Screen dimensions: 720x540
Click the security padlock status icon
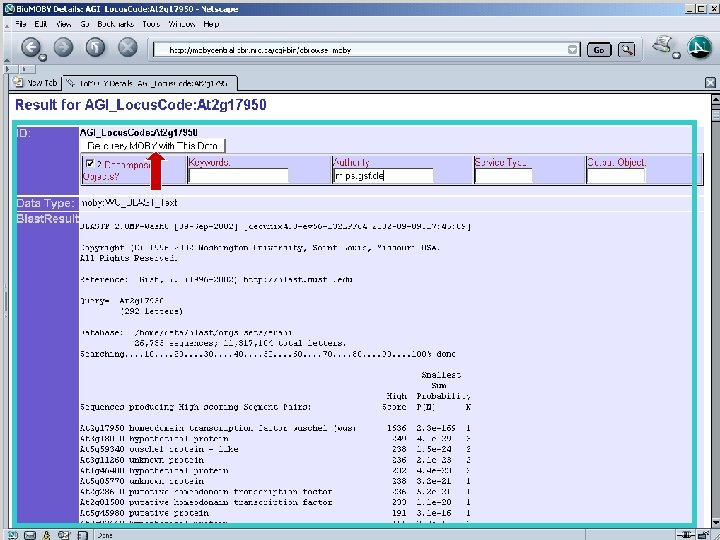703,535
